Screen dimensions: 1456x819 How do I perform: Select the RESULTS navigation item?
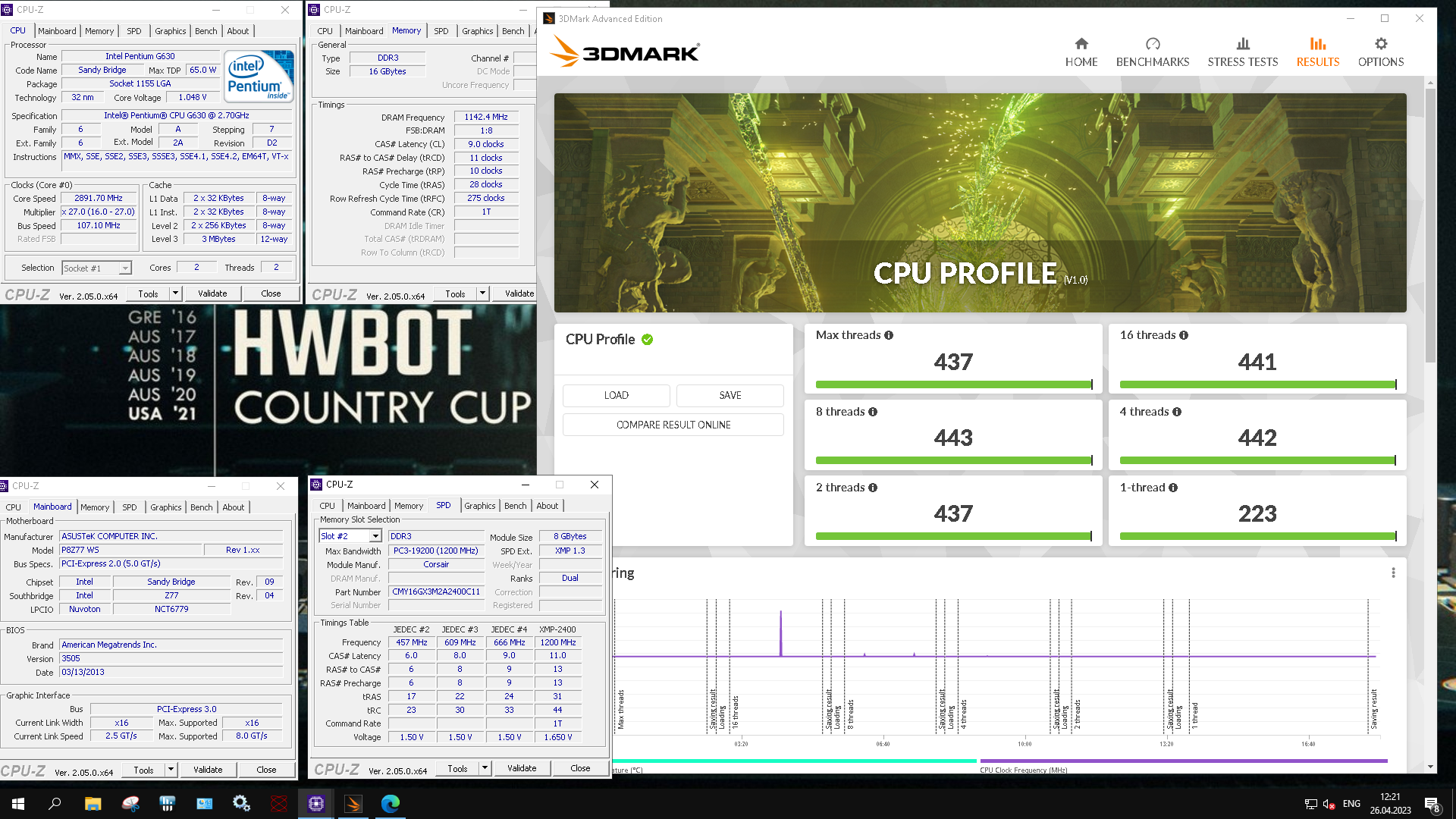[1318, 52]
